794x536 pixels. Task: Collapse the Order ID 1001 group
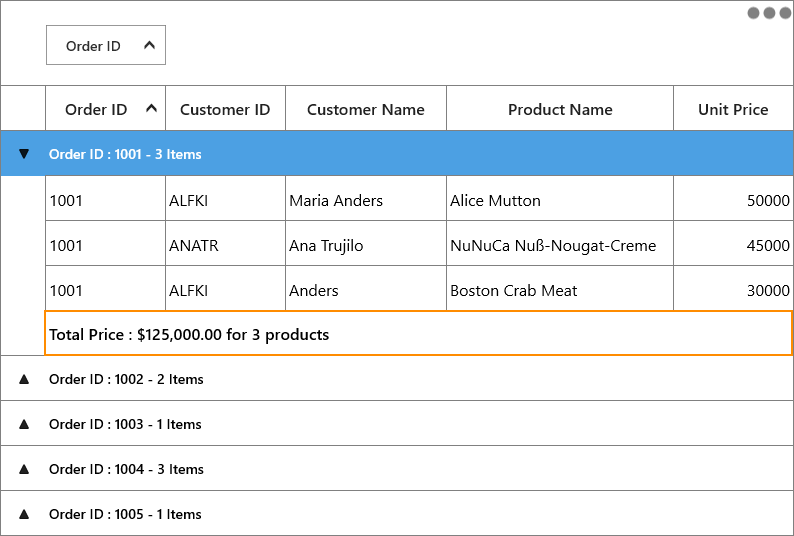click(x=24, y=154)
